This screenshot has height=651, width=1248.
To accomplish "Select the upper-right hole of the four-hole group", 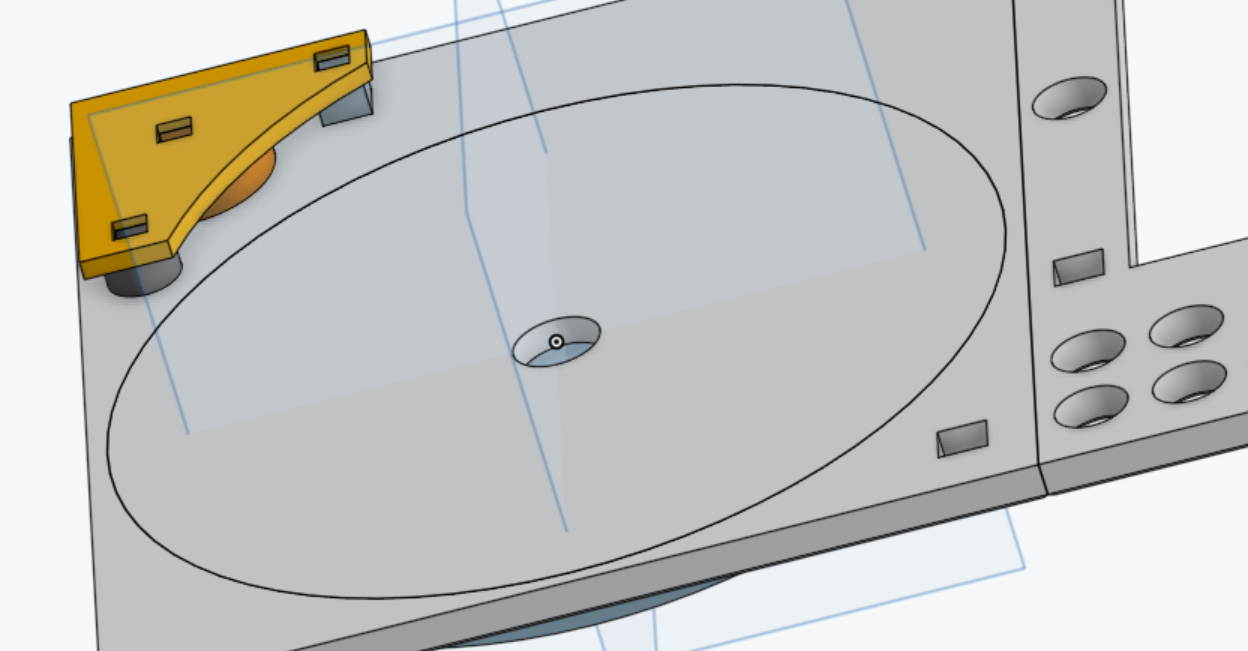I will pyautogui.click(x=1186, y=327).
